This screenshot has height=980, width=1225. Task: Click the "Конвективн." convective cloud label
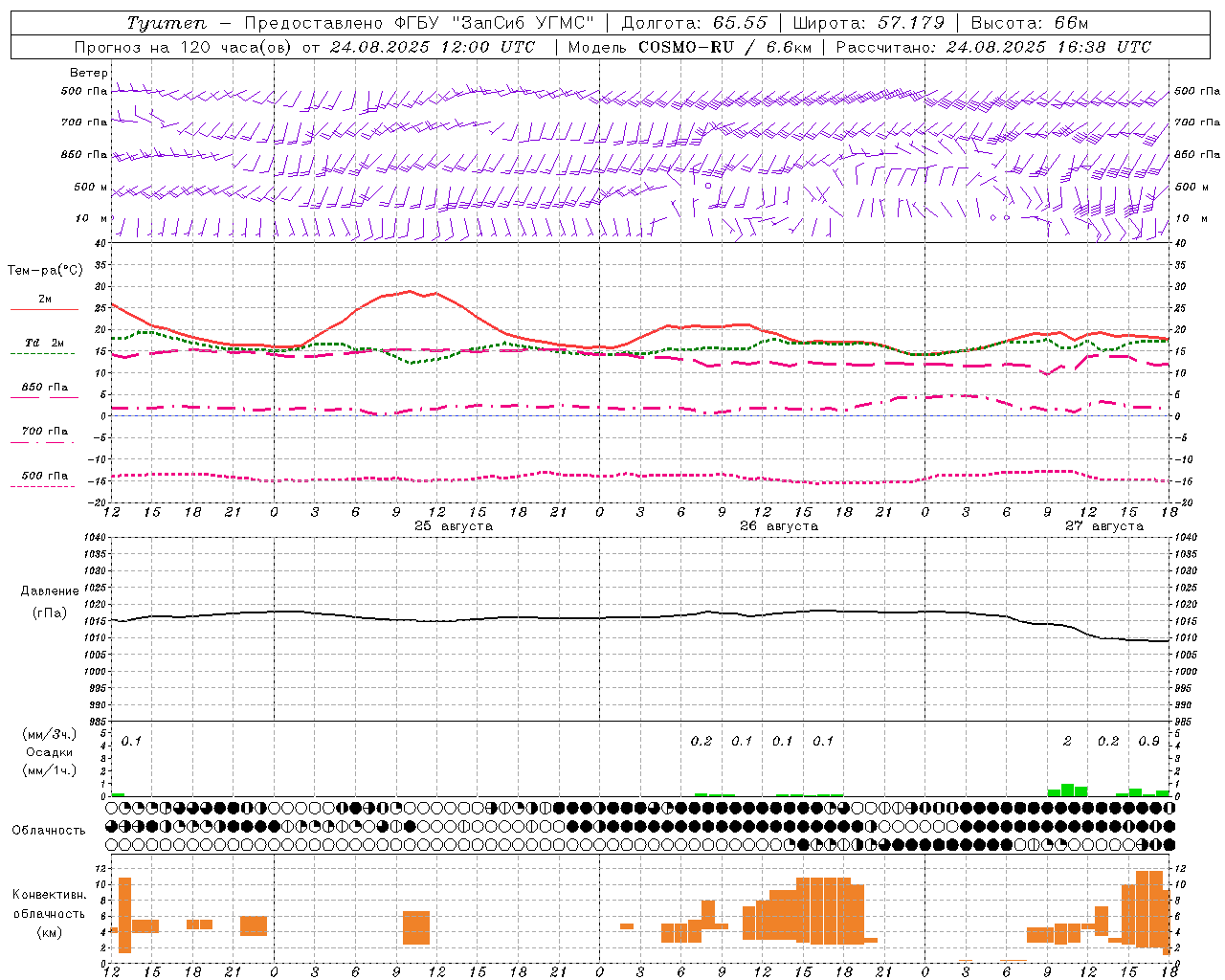point(50,895)
